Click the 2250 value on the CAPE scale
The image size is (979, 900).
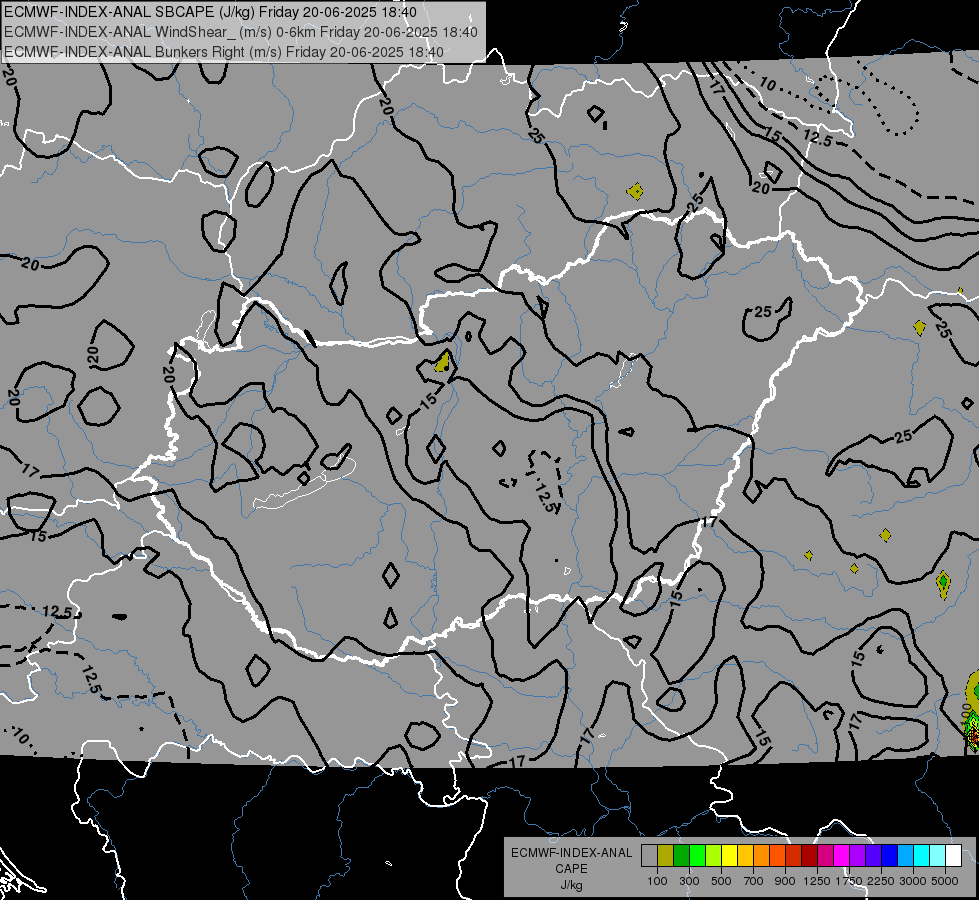tap(881, 881)
